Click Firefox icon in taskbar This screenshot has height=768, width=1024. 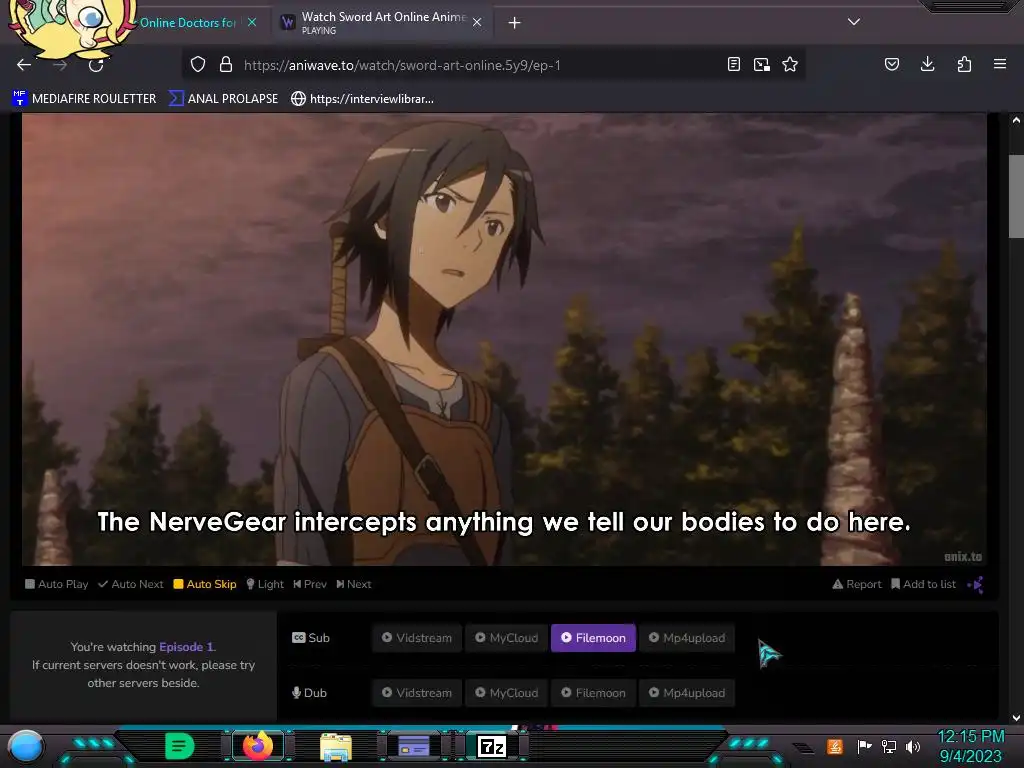[257, 746]
